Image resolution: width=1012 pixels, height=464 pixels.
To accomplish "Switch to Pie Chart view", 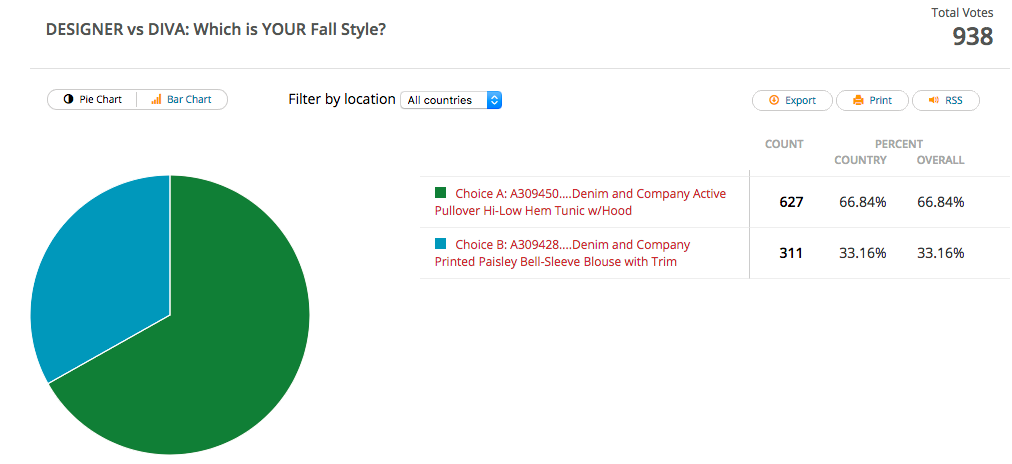I will click(93, 100).
